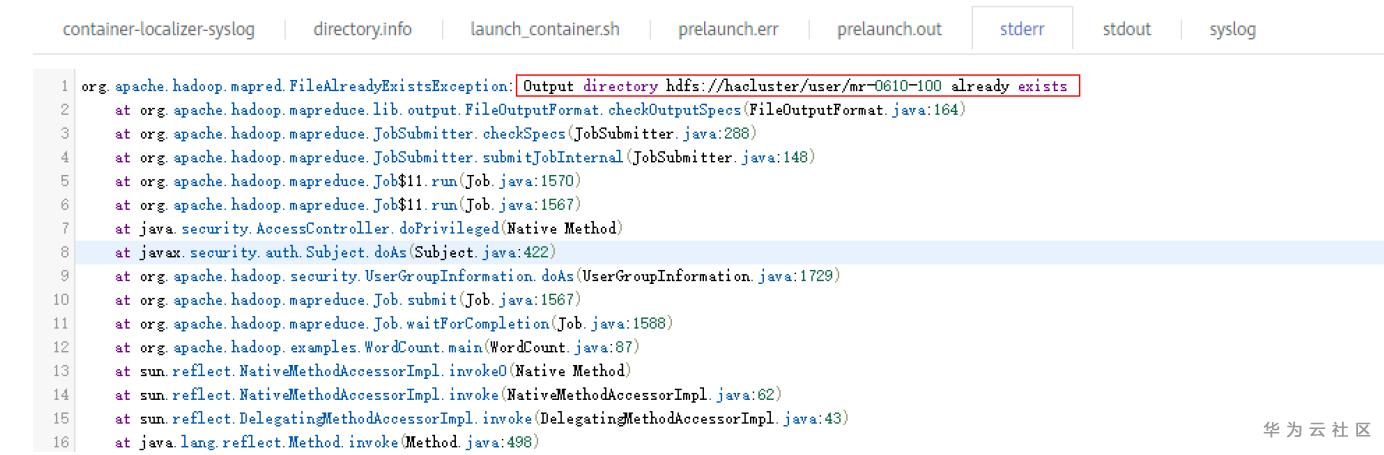The height and width of the screenshot is (455, 1384).
Task: Click the FileOutputFormat.checkOutputSpecs stack line
Action: tap(540, 108)
